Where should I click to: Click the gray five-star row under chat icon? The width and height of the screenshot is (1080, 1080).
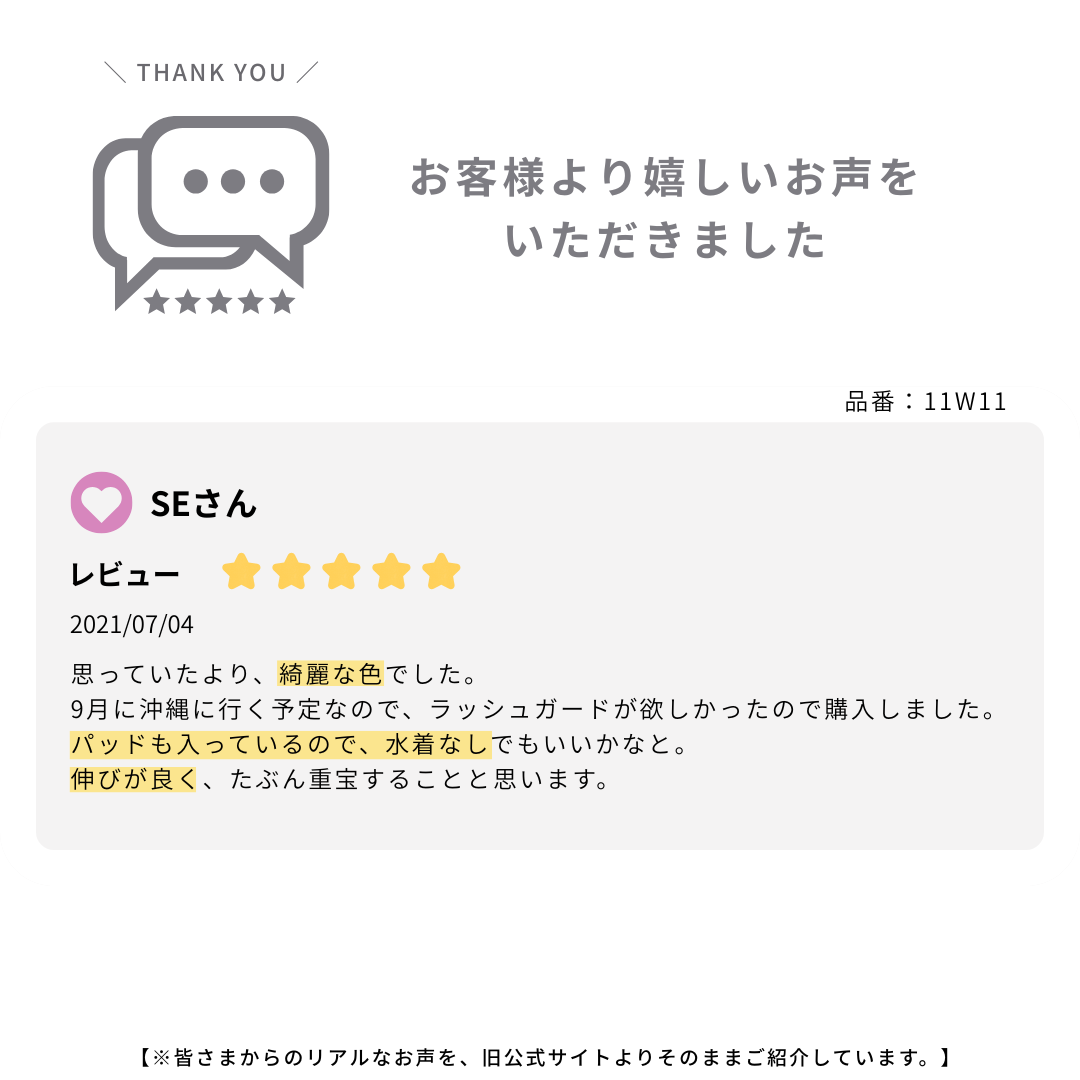tap(219, 301)
